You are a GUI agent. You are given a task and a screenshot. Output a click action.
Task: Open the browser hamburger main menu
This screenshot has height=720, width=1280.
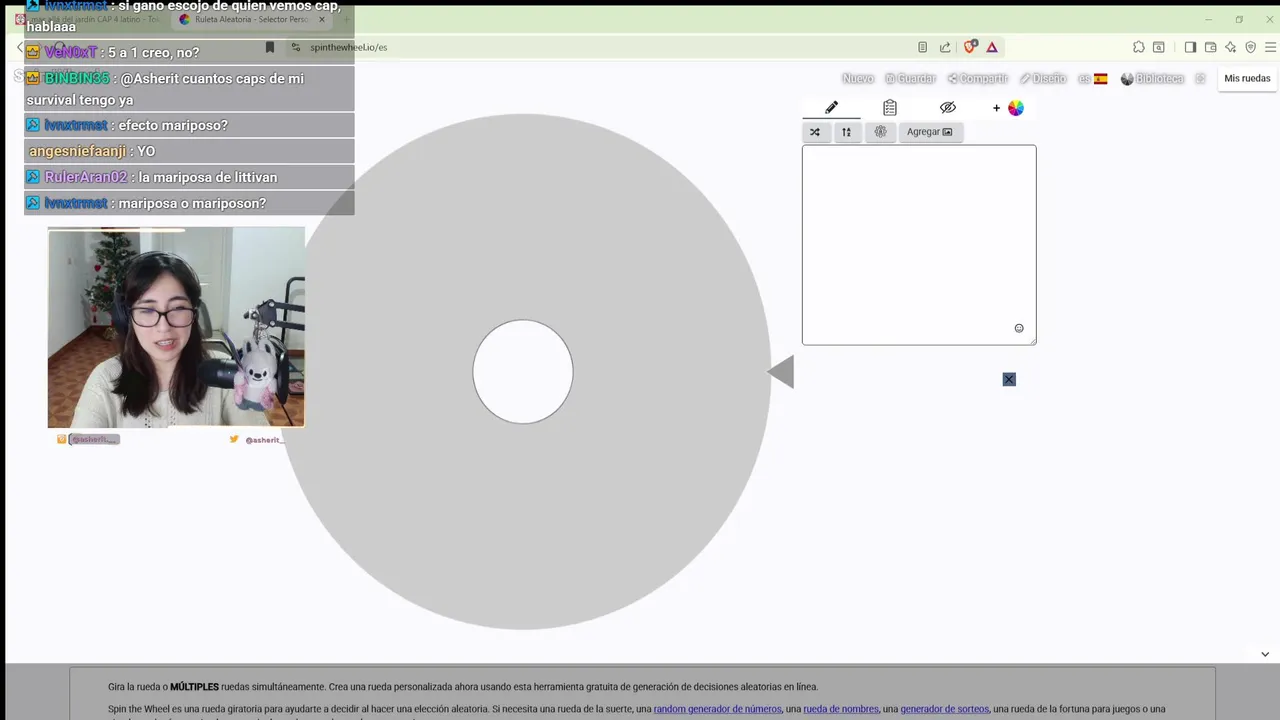[x=1271, y=47]
